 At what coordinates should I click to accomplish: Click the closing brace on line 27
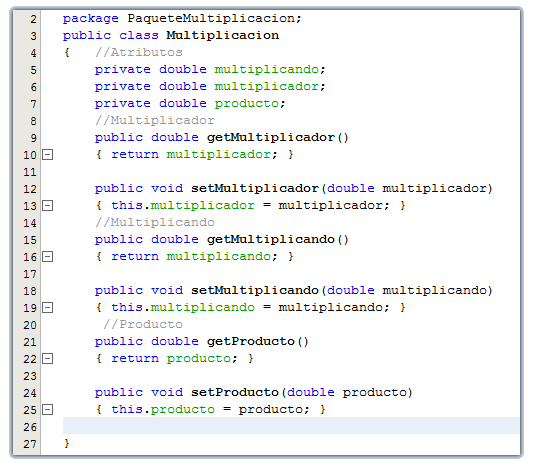pos(67,443)
